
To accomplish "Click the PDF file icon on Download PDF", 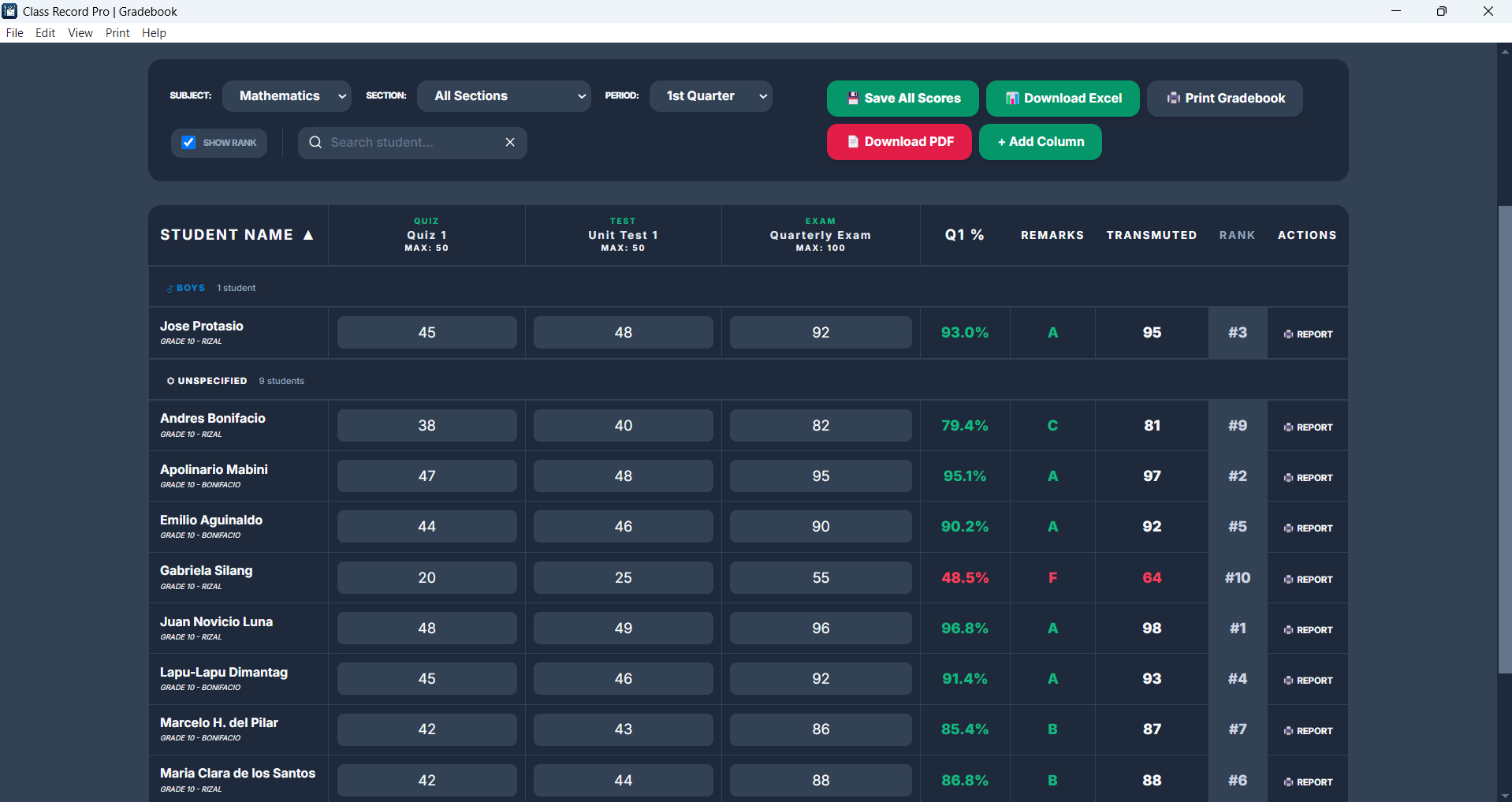I will pyautogui.click(x=852, y=142).
